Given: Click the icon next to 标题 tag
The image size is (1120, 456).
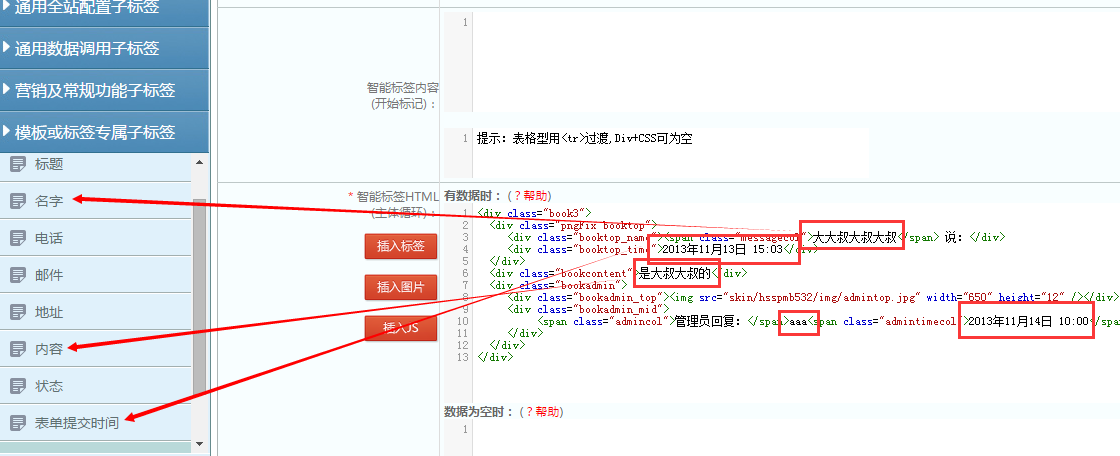Looking at the screenshot, I should coord(17,164).
